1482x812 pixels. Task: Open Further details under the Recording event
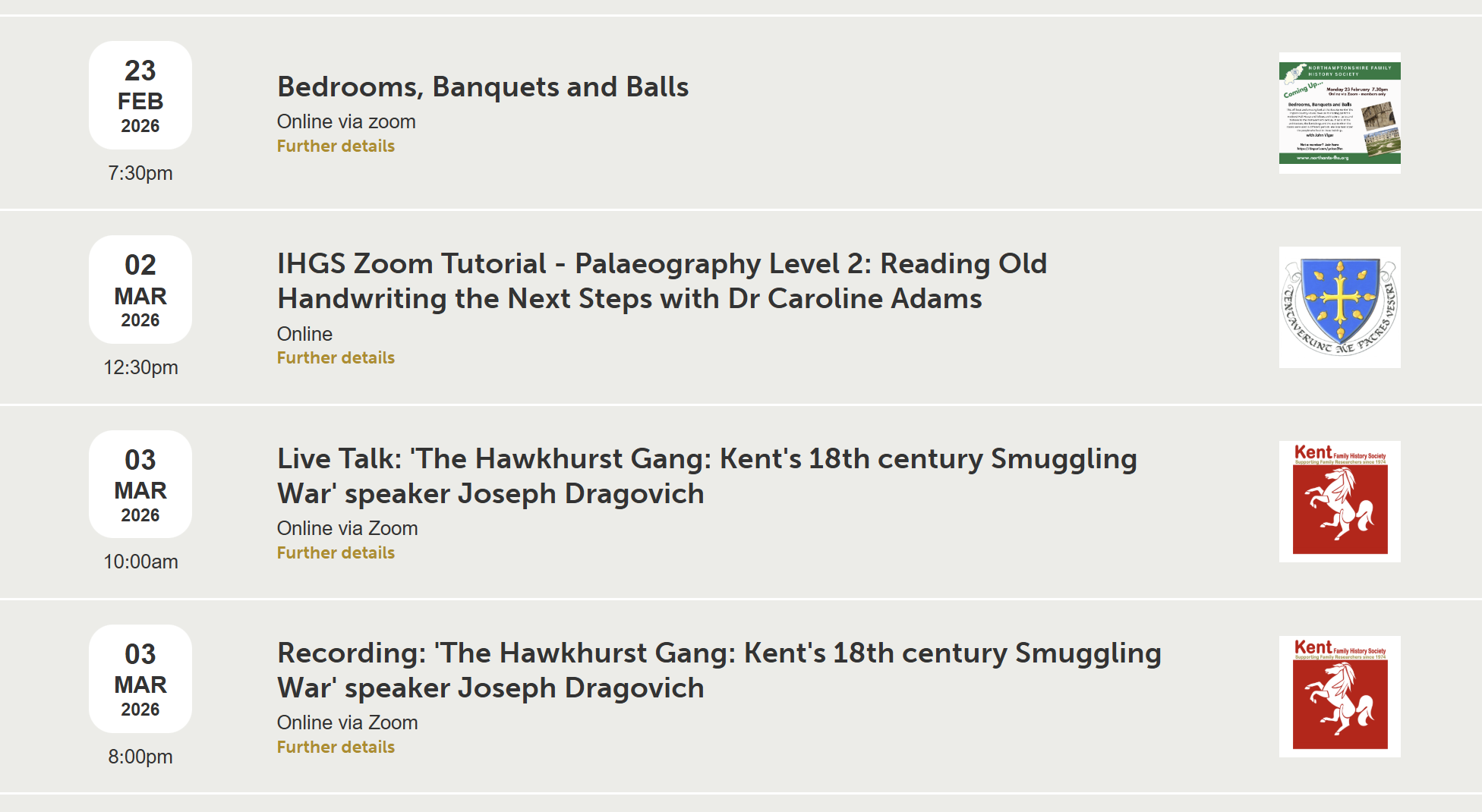tap(336, 747)
